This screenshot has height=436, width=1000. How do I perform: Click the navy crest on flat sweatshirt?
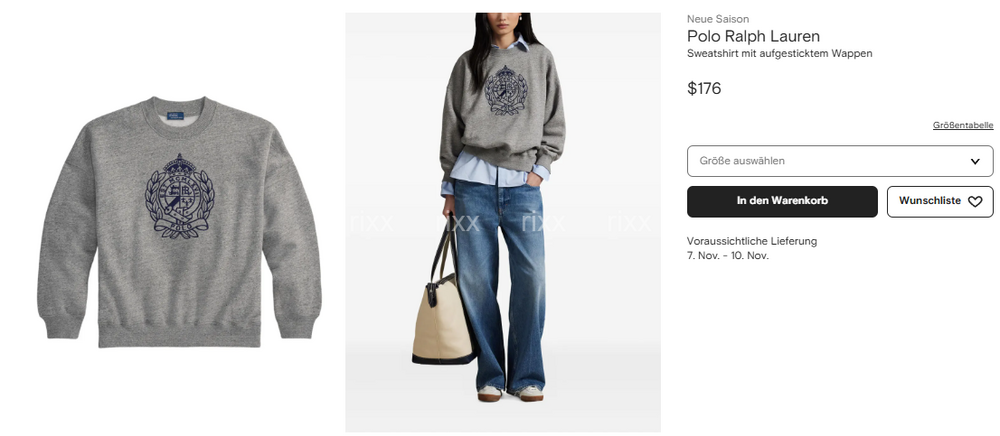[180, 196]
